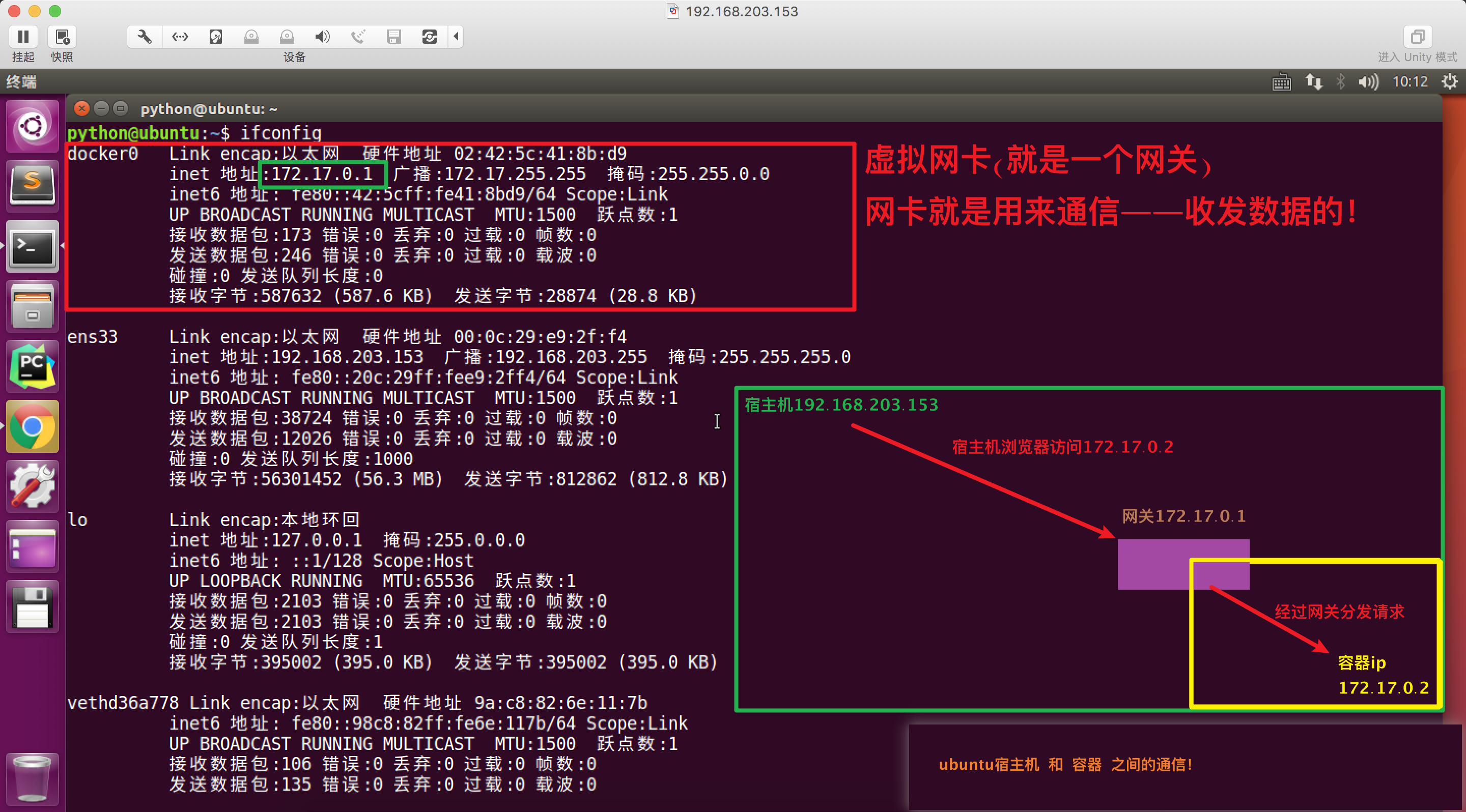Click the 10:12 clock in panel

(1409, 82)
